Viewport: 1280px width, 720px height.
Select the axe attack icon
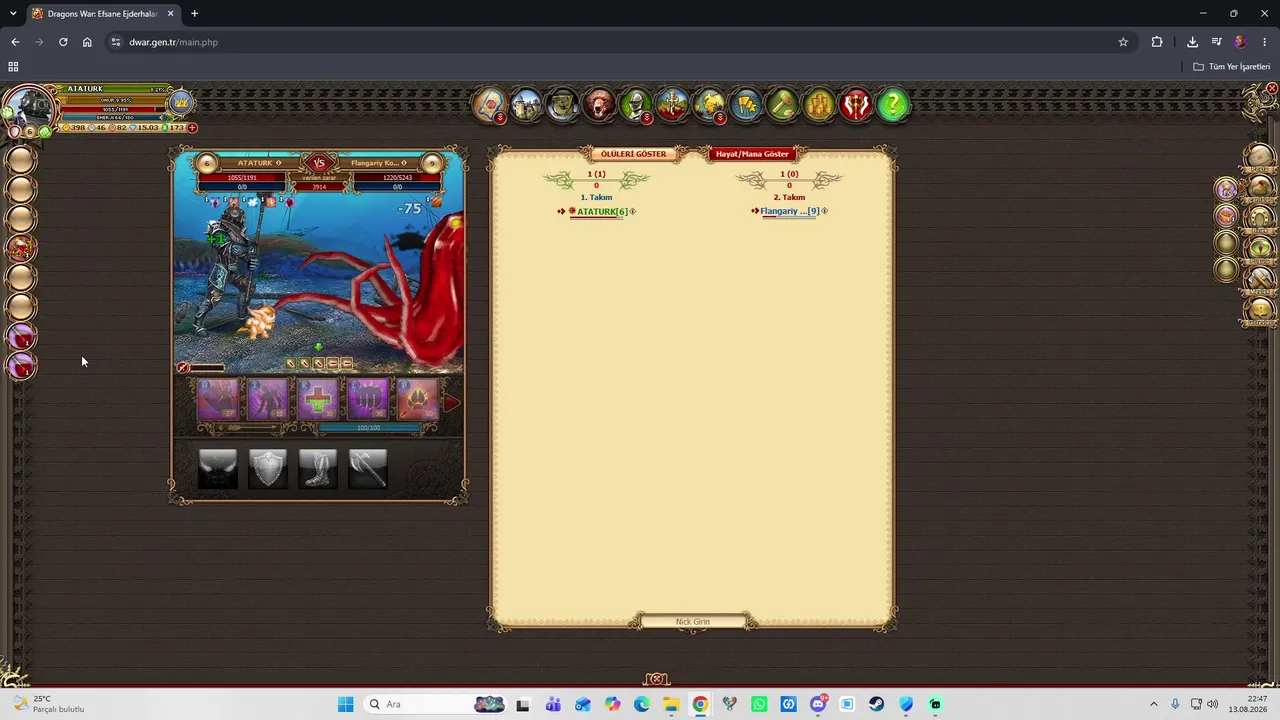[368, 468]
